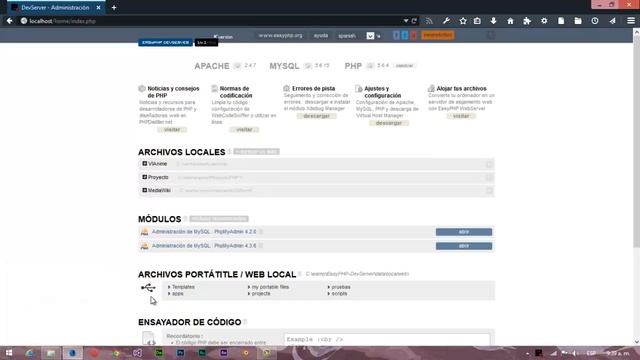640x360 pixels.
Task: Open the wrench developer tools icon
Action: (x=446, y=21)
